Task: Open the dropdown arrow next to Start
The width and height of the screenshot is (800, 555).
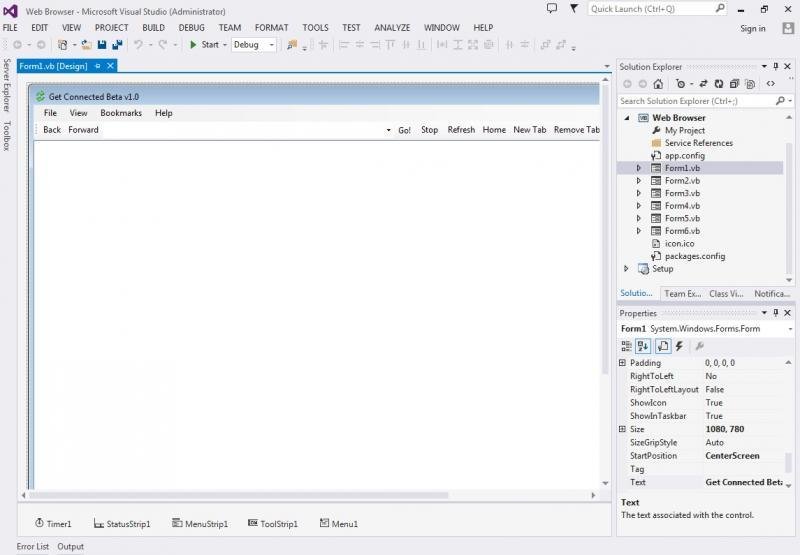Action: (224, 45)
